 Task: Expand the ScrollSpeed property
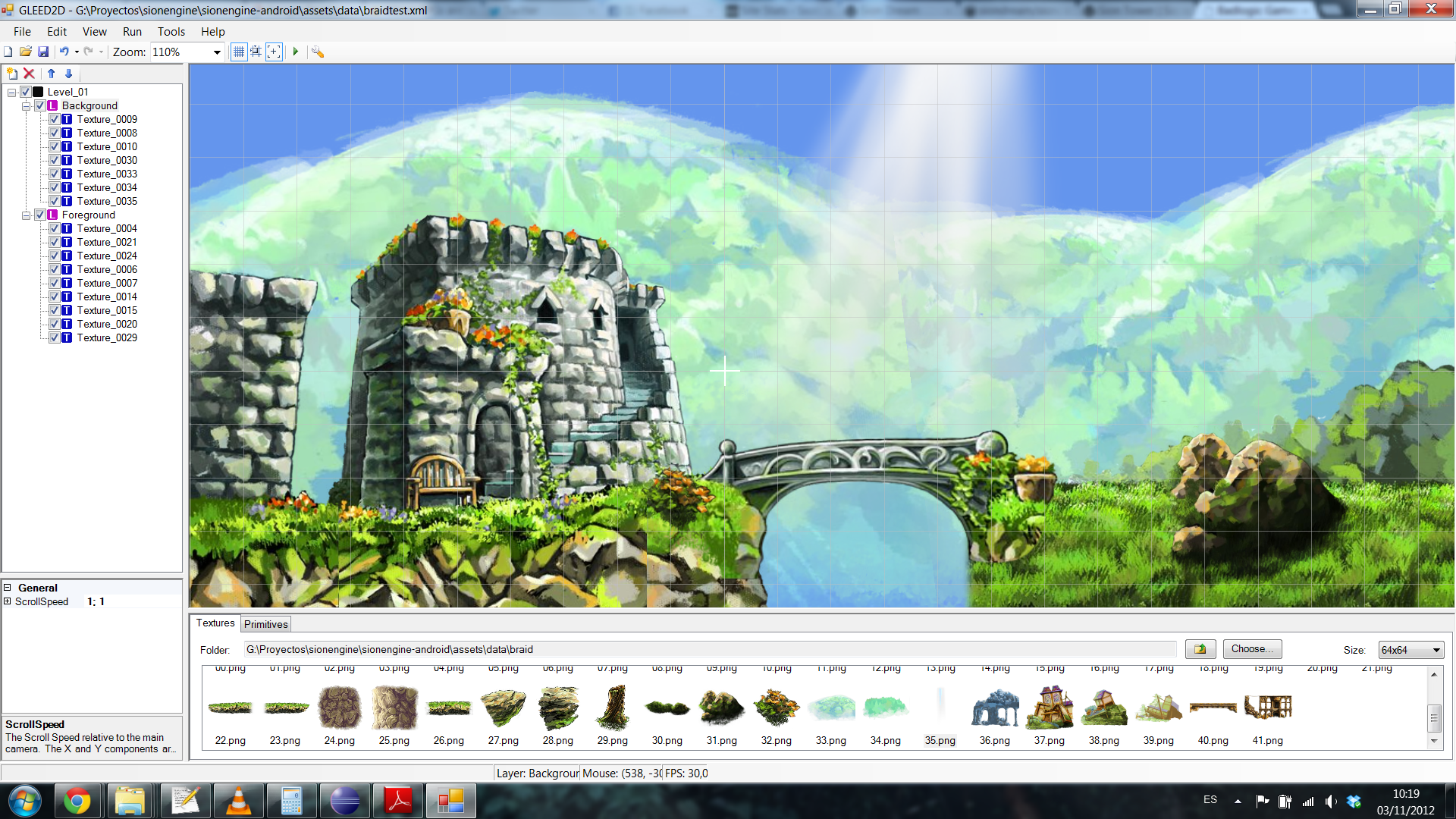pos(8,601)
